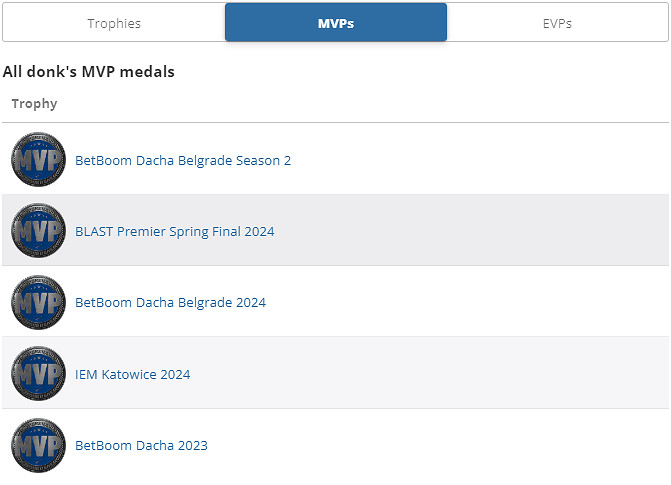Click the MVP medal for BetBoom Dacha Belgrade 2024
This screenshot has width=671, height=485.
point(38,302)
